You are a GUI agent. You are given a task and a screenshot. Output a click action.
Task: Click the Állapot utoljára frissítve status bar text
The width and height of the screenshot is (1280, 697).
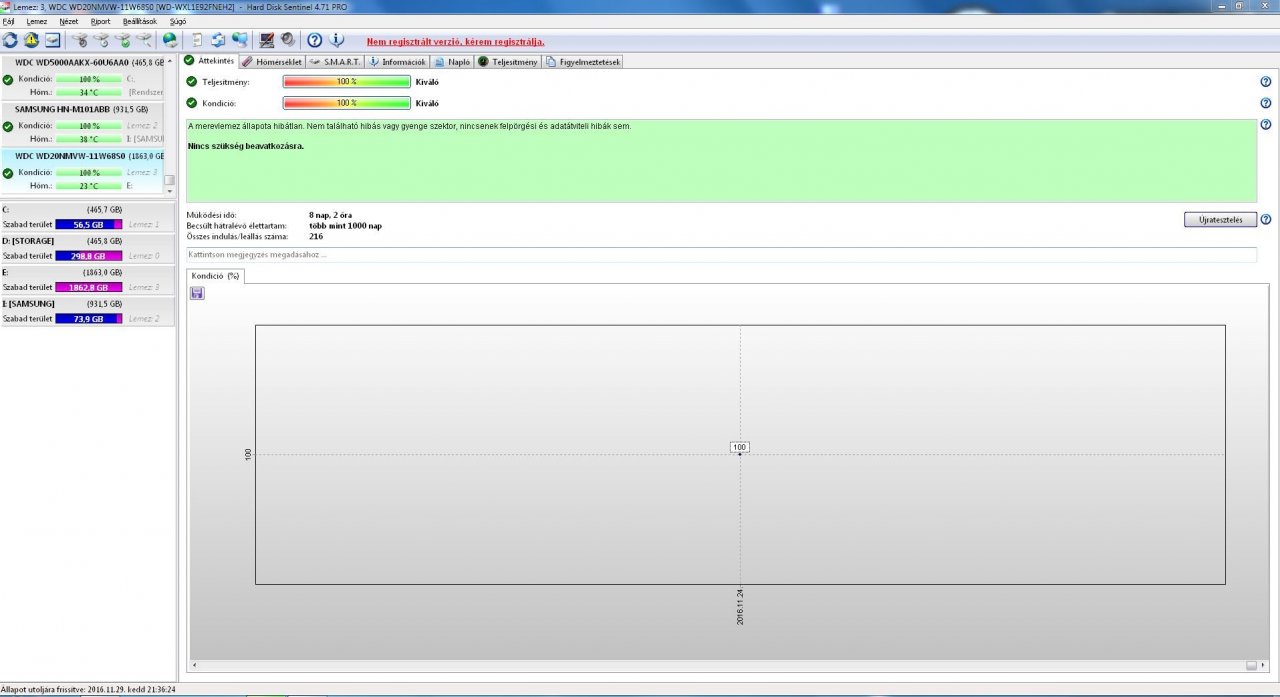point(89,690)
